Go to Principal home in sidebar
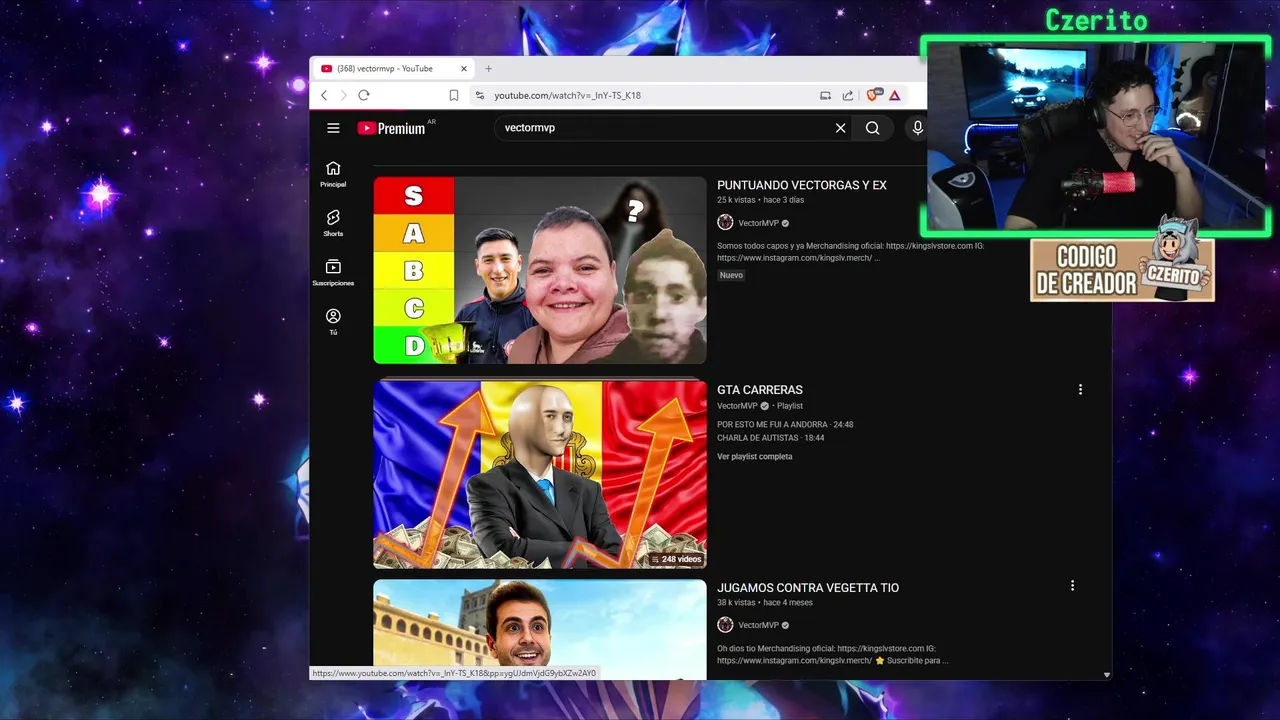This screenshot has width=1280, height=720. click(333, 174)
